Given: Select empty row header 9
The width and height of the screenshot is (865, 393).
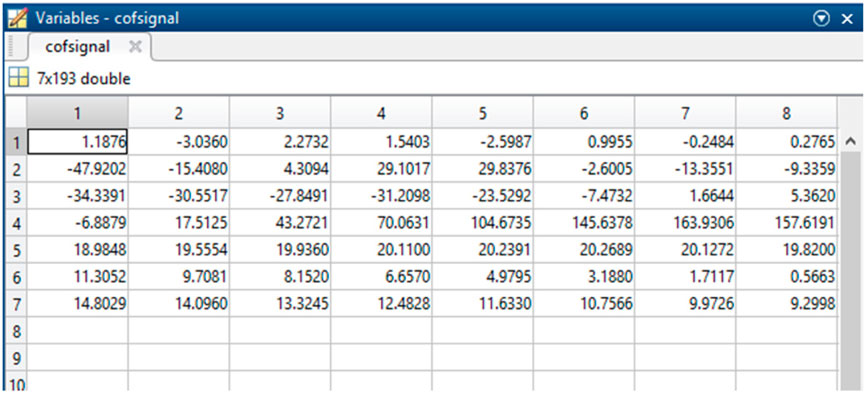Looking at the screenshot, I should [x=16, y=358].
